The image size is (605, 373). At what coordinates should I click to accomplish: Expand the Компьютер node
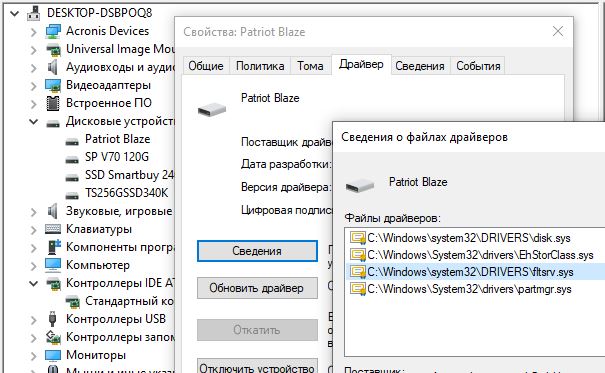coord(34,265)
